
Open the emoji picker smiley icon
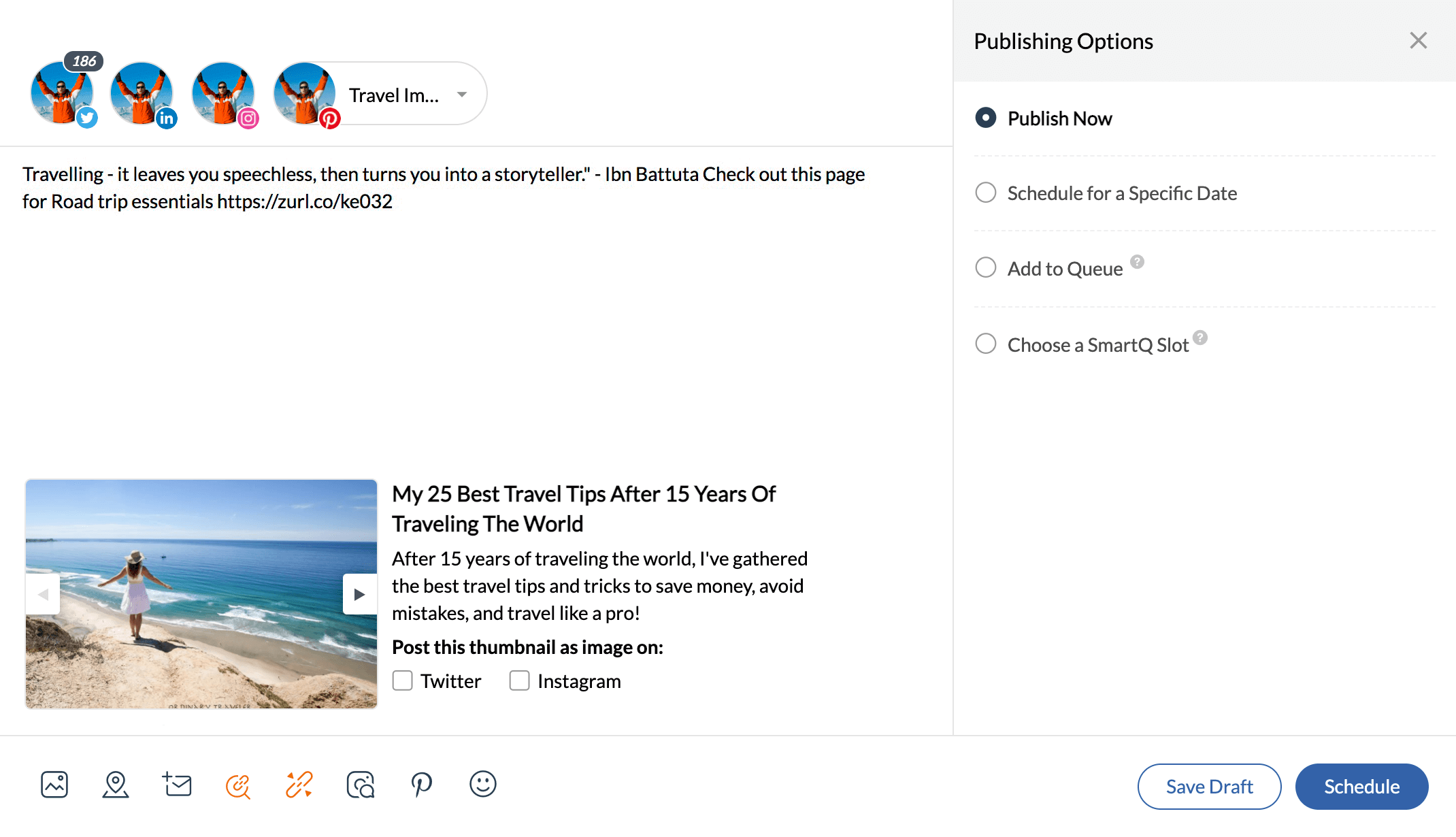(482, 784)
